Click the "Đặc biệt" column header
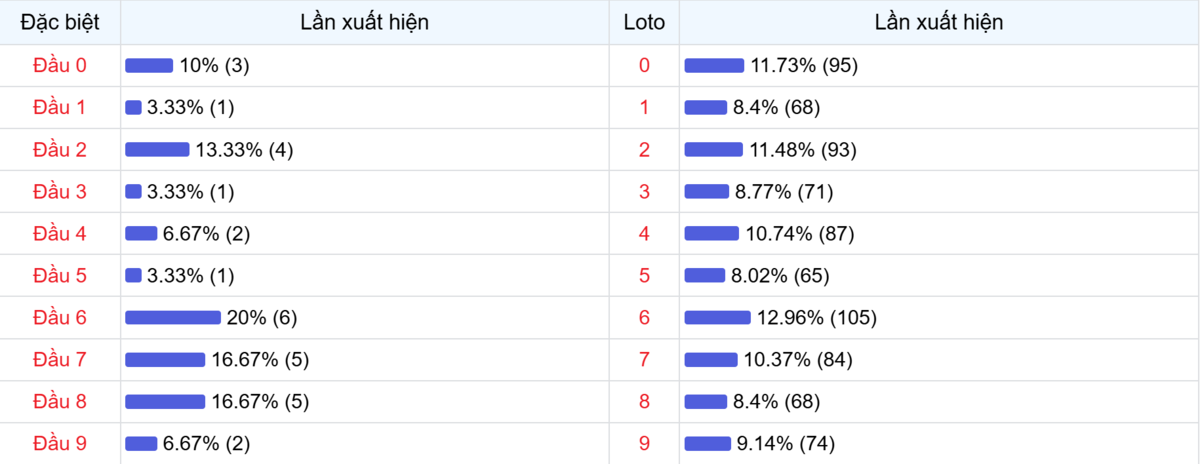1200x464 pixels. [60, 22]
